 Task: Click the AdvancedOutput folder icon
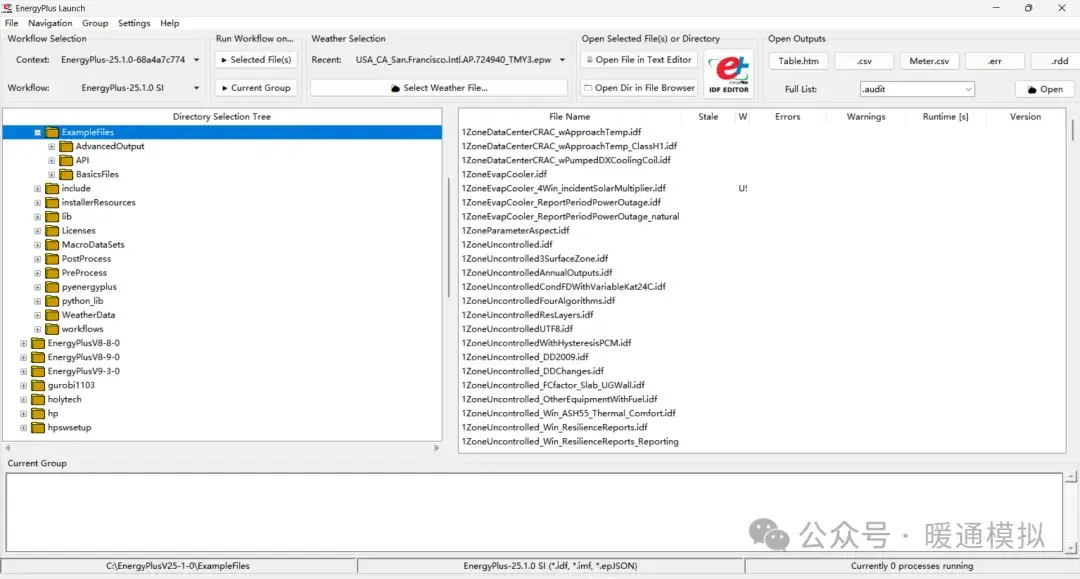[x=66, y=146]
